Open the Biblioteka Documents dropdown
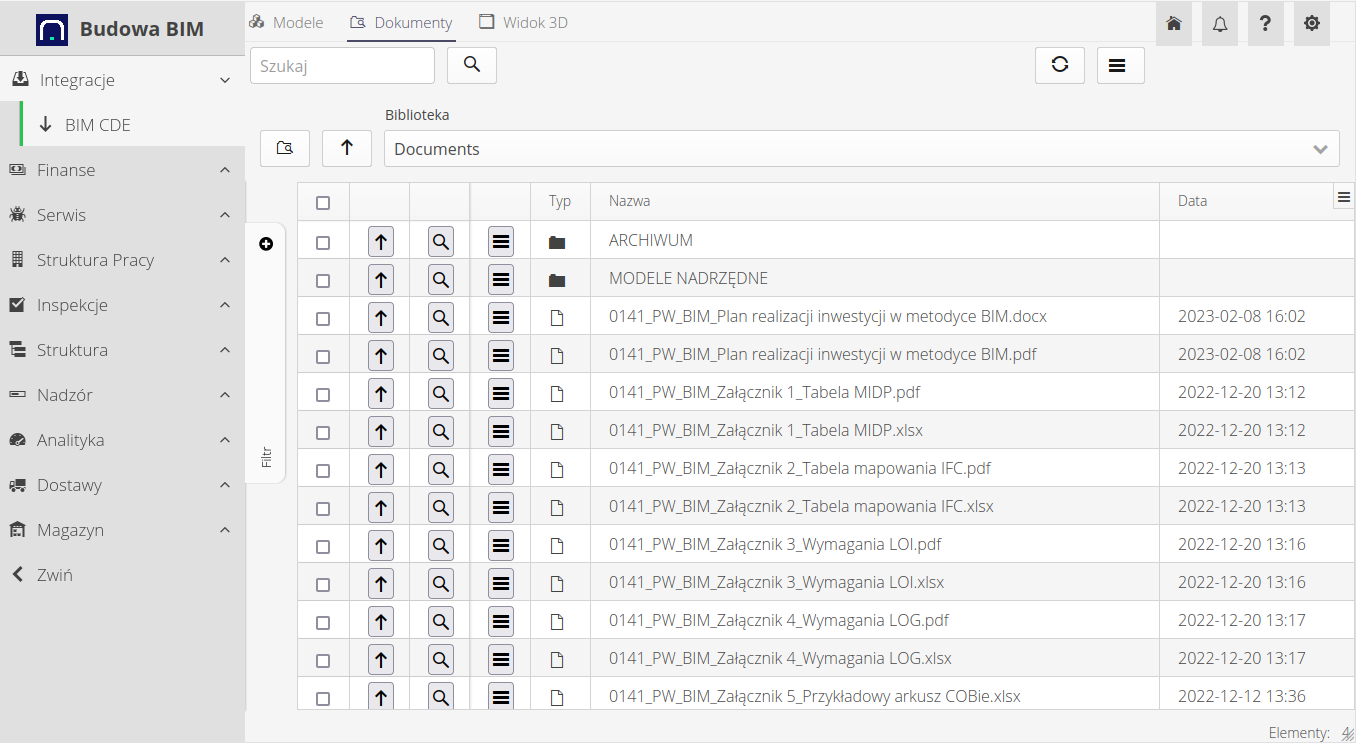The width and height of the screenshot is (1356, 743). coord(861,149)
